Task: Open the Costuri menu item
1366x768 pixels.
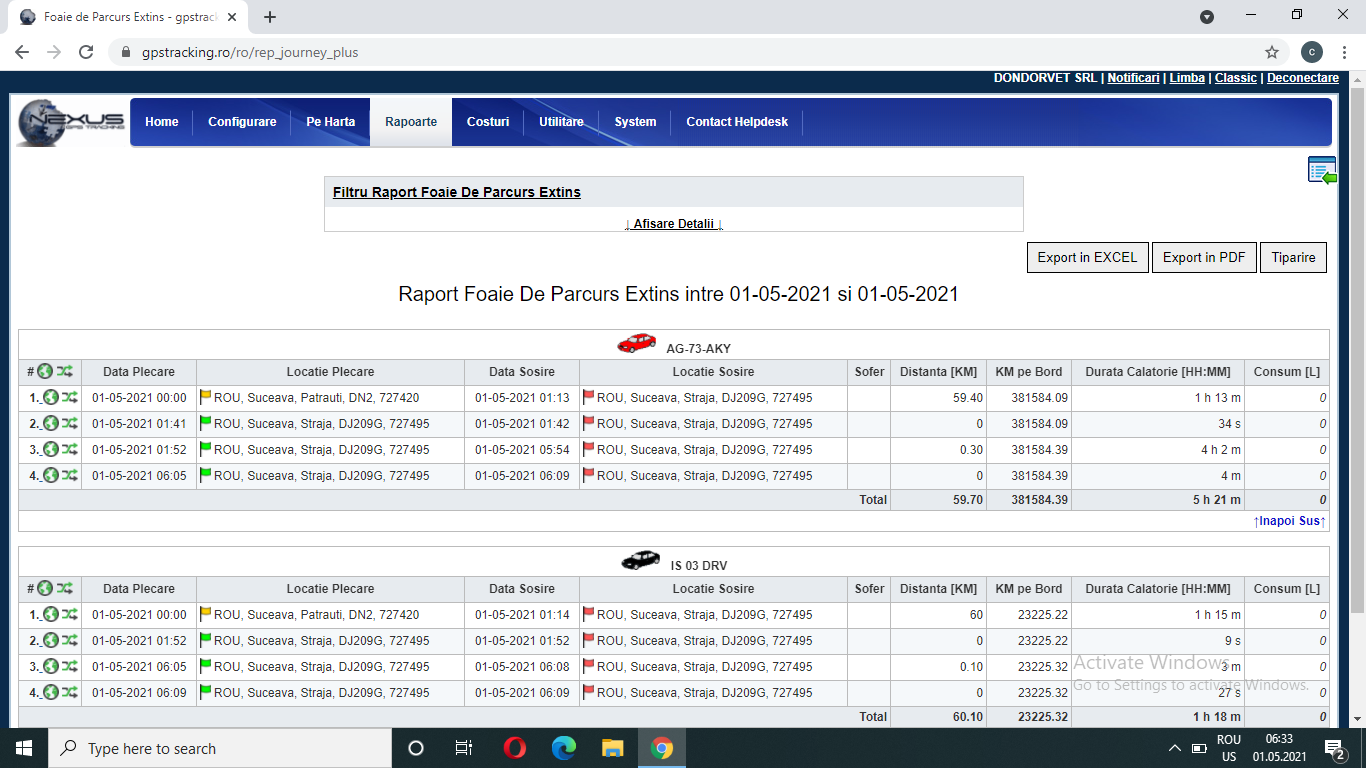Action: 488,122
